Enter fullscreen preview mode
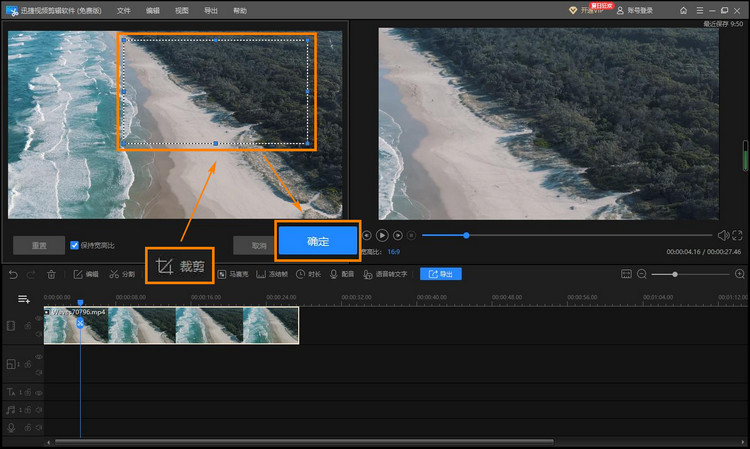Screen dimensions: 750x449 [737, 235]
